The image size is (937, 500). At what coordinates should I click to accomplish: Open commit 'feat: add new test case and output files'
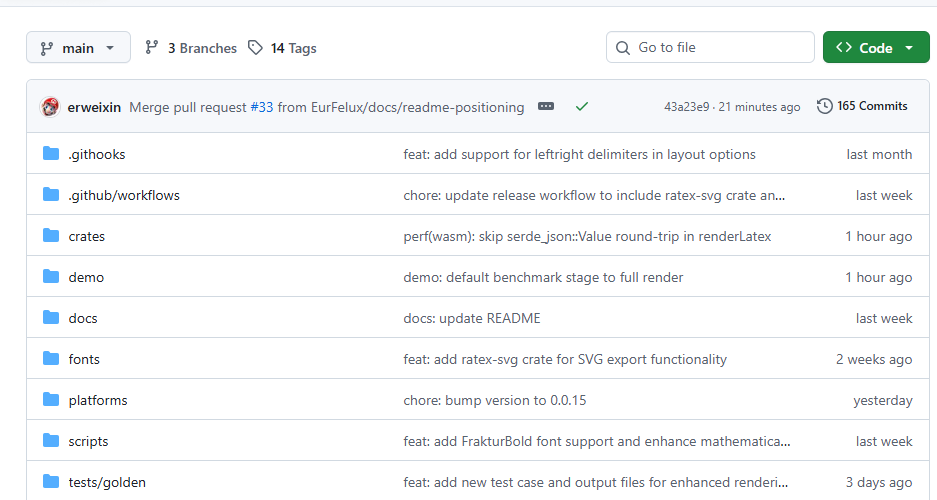click(595, 482)
